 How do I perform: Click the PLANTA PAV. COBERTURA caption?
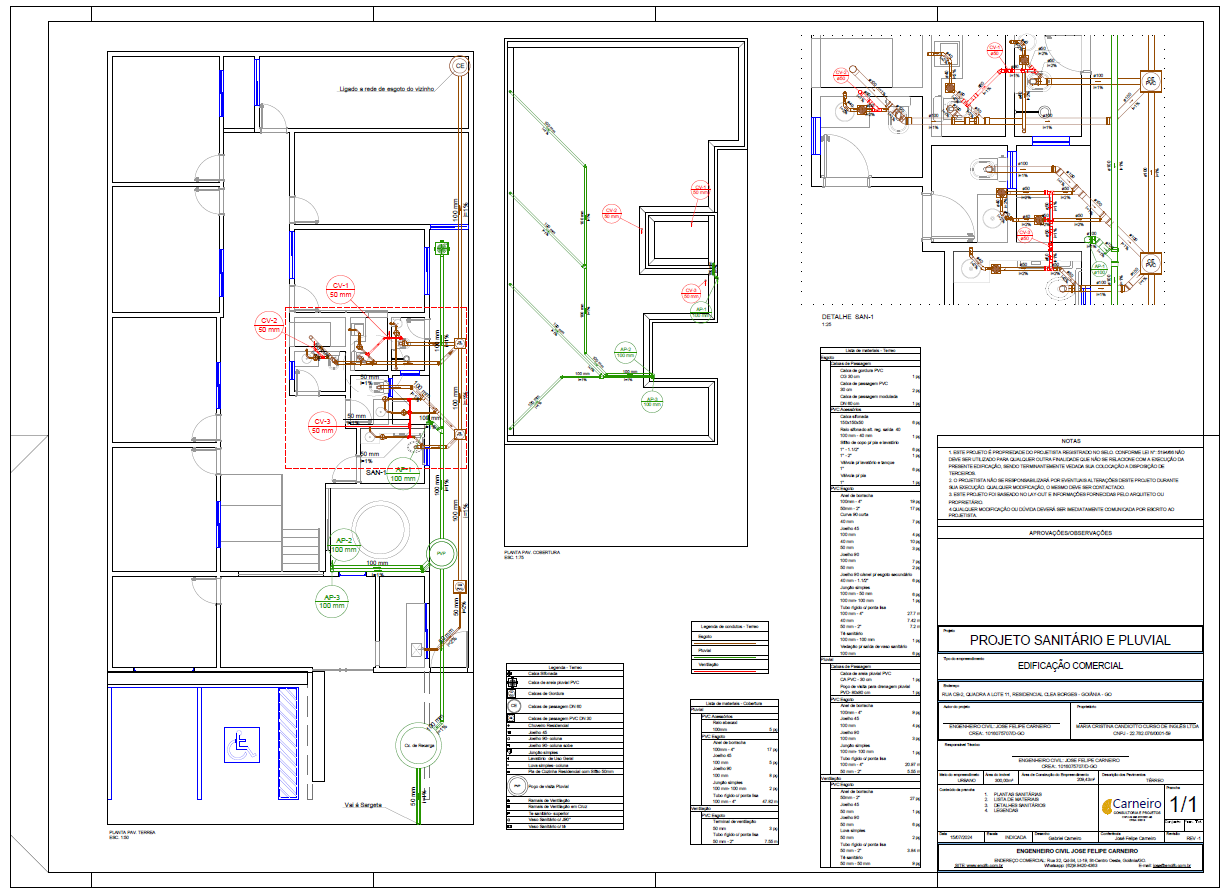(x=532, y=552)
